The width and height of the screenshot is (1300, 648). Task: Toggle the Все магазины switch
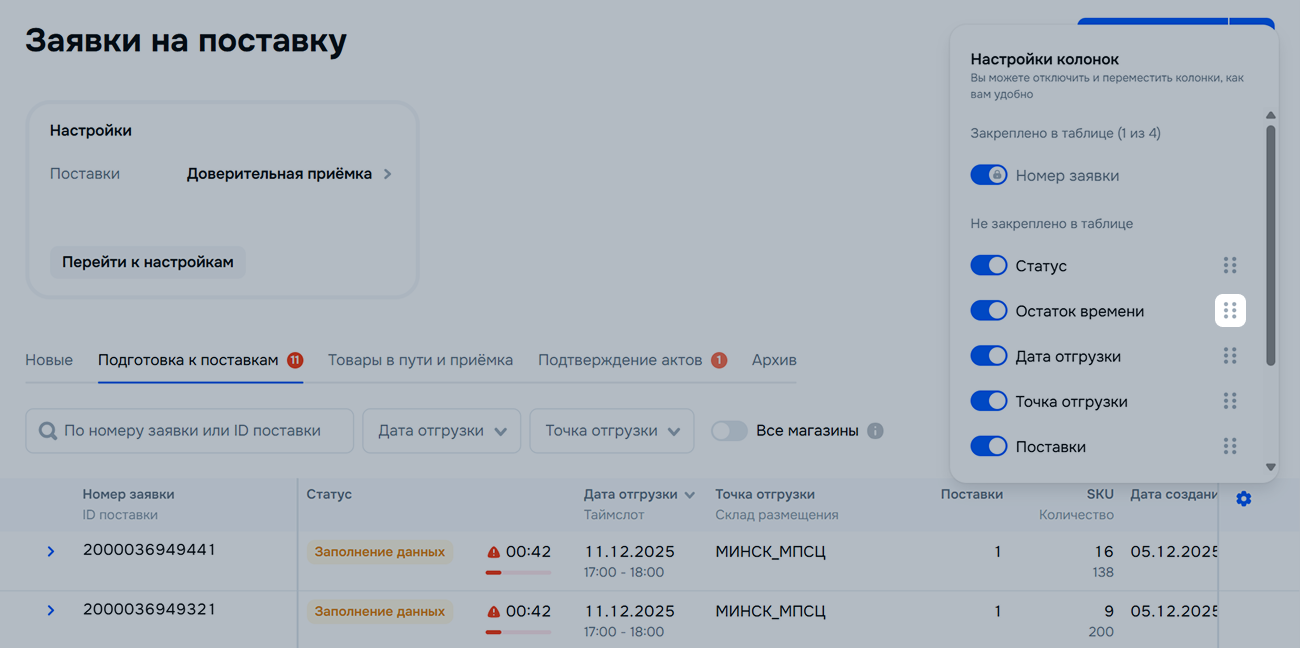click(729, 431)
